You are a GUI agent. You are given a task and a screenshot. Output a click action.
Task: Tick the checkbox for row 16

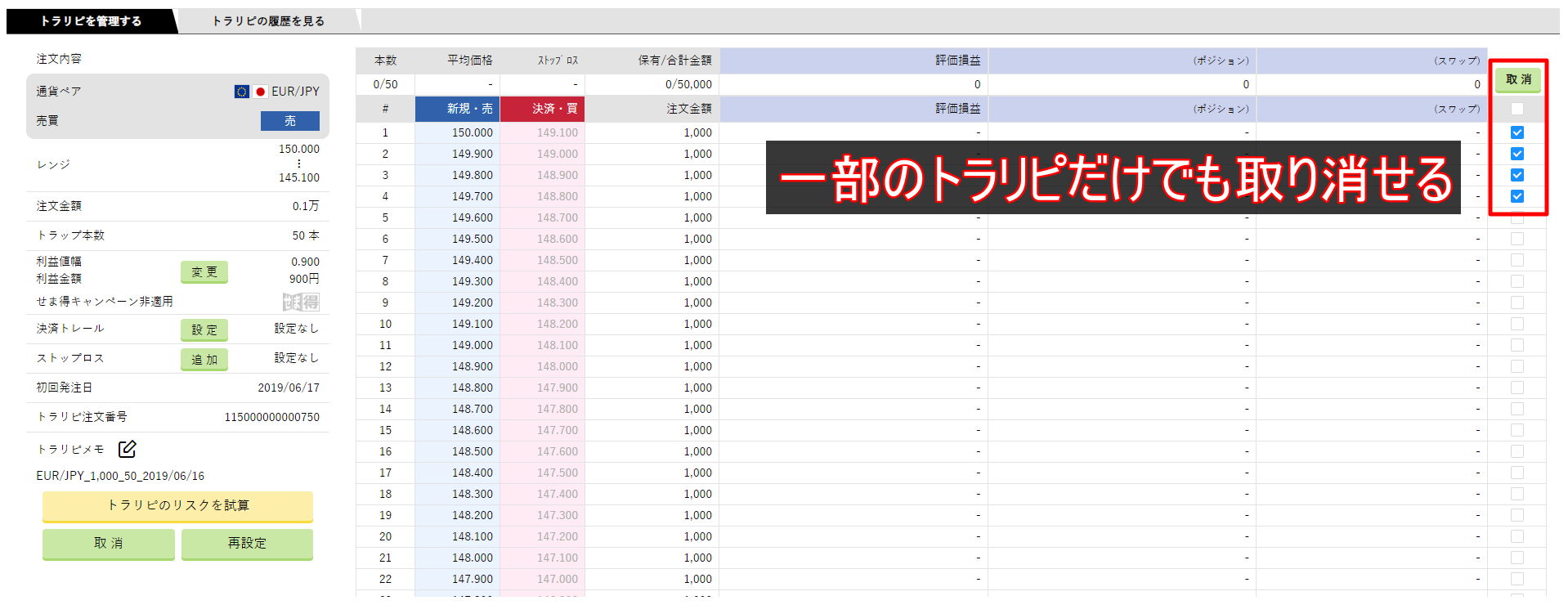[1517, 451]
